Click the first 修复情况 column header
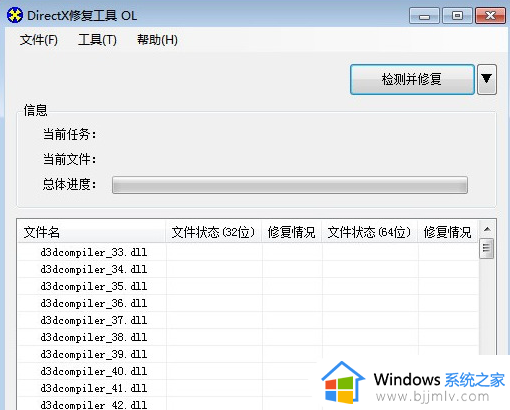 (x=292, y=232)
